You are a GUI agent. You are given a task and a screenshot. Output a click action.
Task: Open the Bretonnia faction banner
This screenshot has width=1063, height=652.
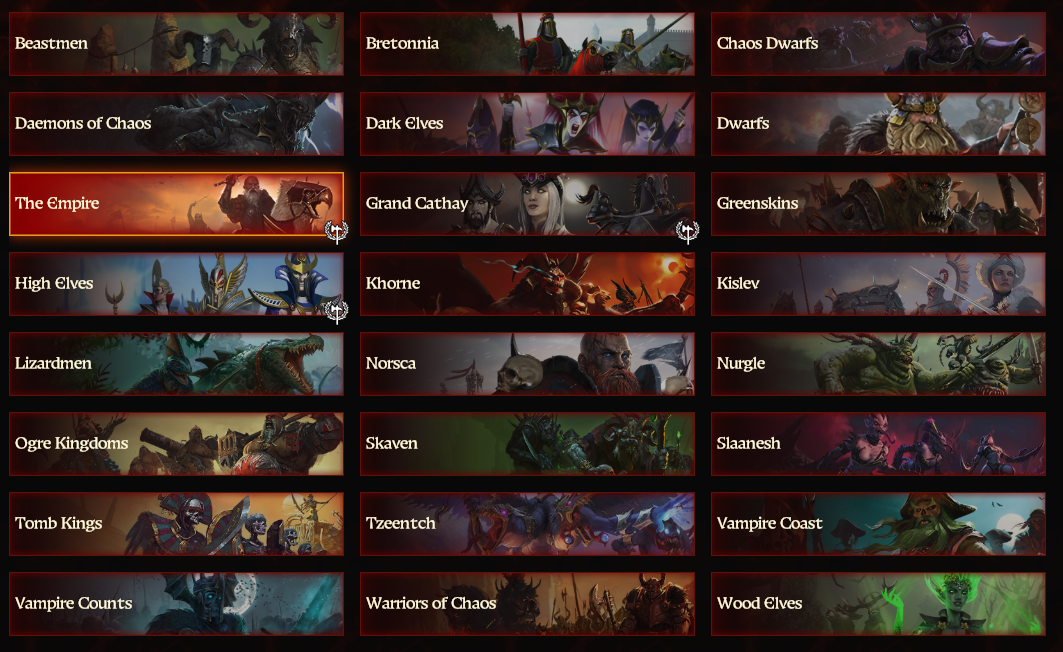(x=527, y=44)
